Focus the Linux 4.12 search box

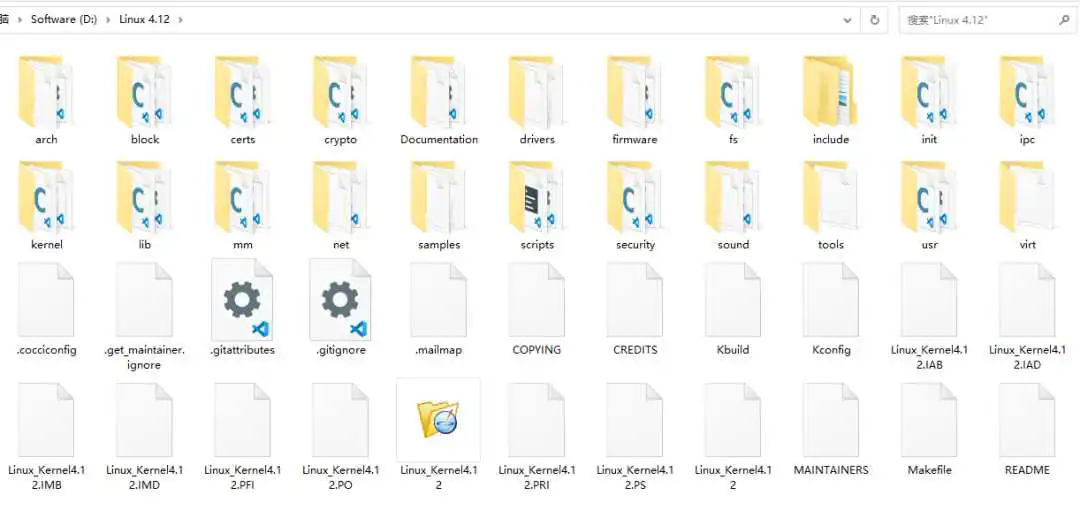[987, 20]
